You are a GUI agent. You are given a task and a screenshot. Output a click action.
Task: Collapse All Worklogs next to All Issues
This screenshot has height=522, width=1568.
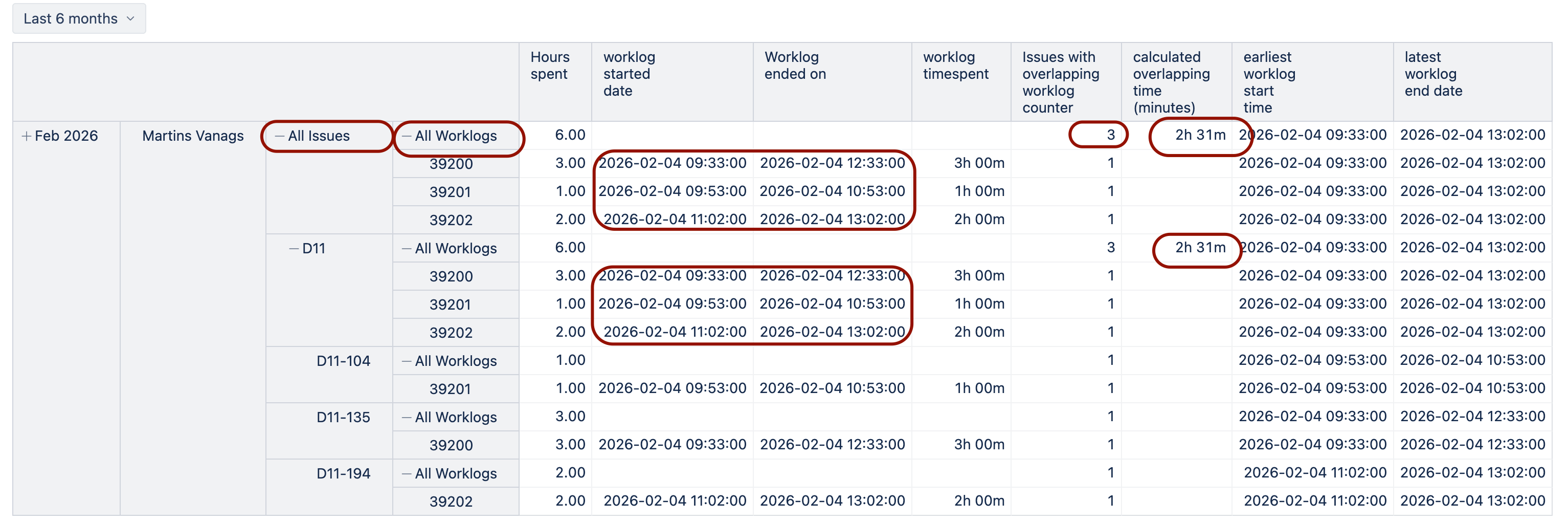pyautogui.click(x=406, y=136)
